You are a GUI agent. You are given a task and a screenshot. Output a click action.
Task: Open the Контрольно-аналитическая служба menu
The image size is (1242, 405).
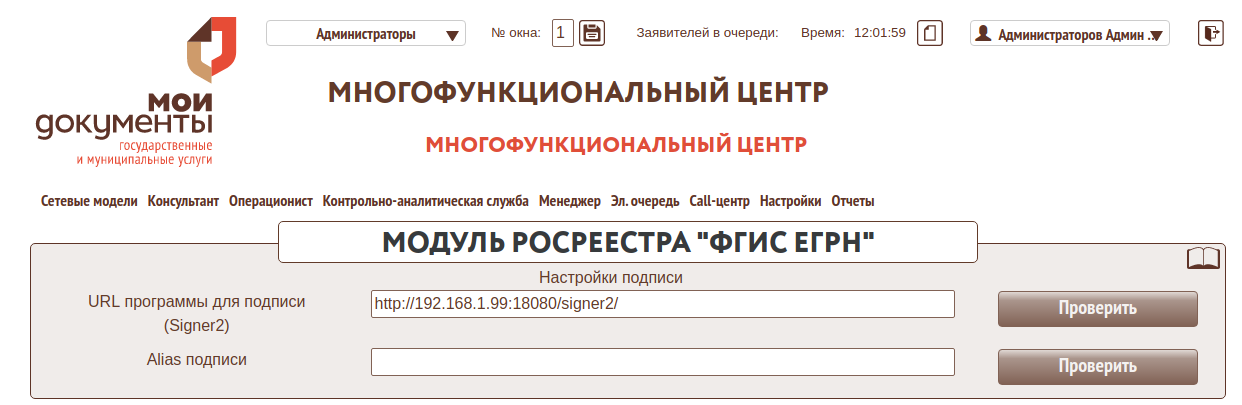tap(425, 201)
